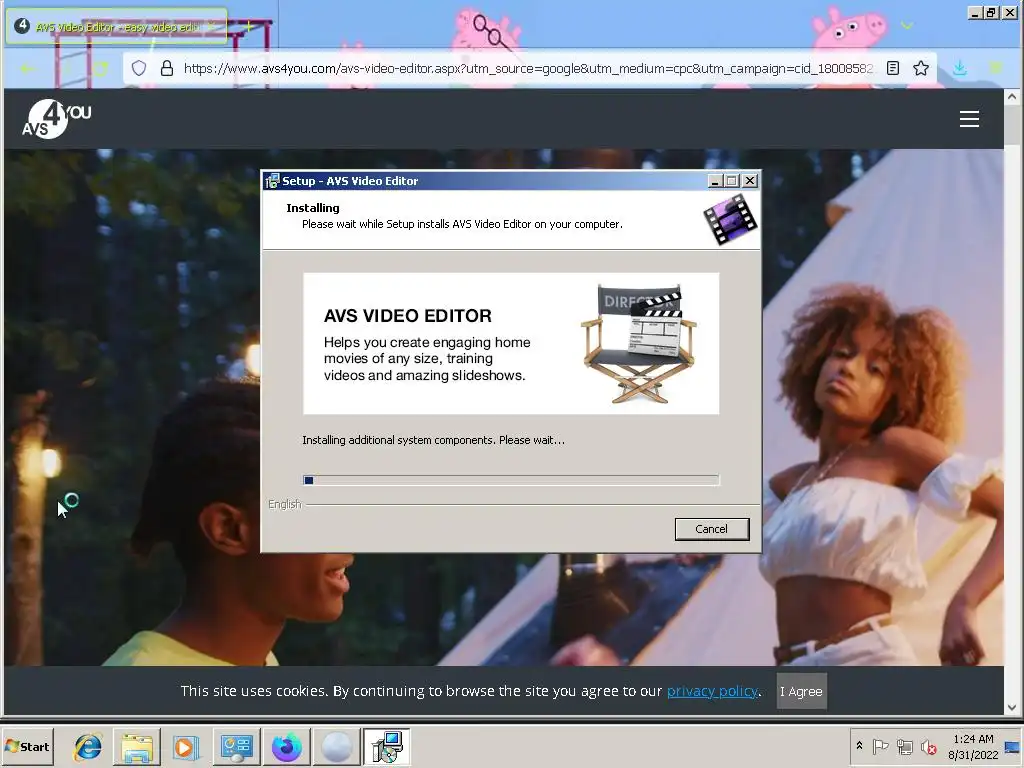Open the Windows Start menu
Screen dimensions: 1024x768
(27, 746)
